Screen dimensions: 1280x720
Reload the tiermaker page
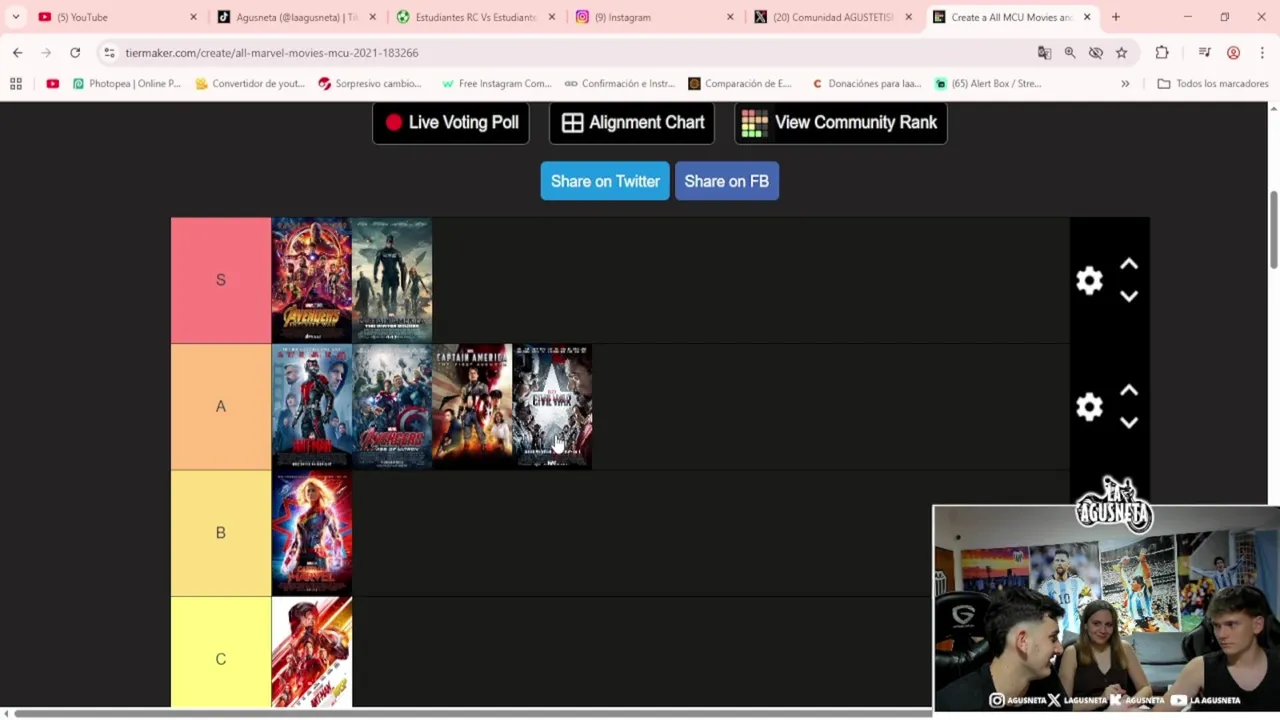[75, 53]
